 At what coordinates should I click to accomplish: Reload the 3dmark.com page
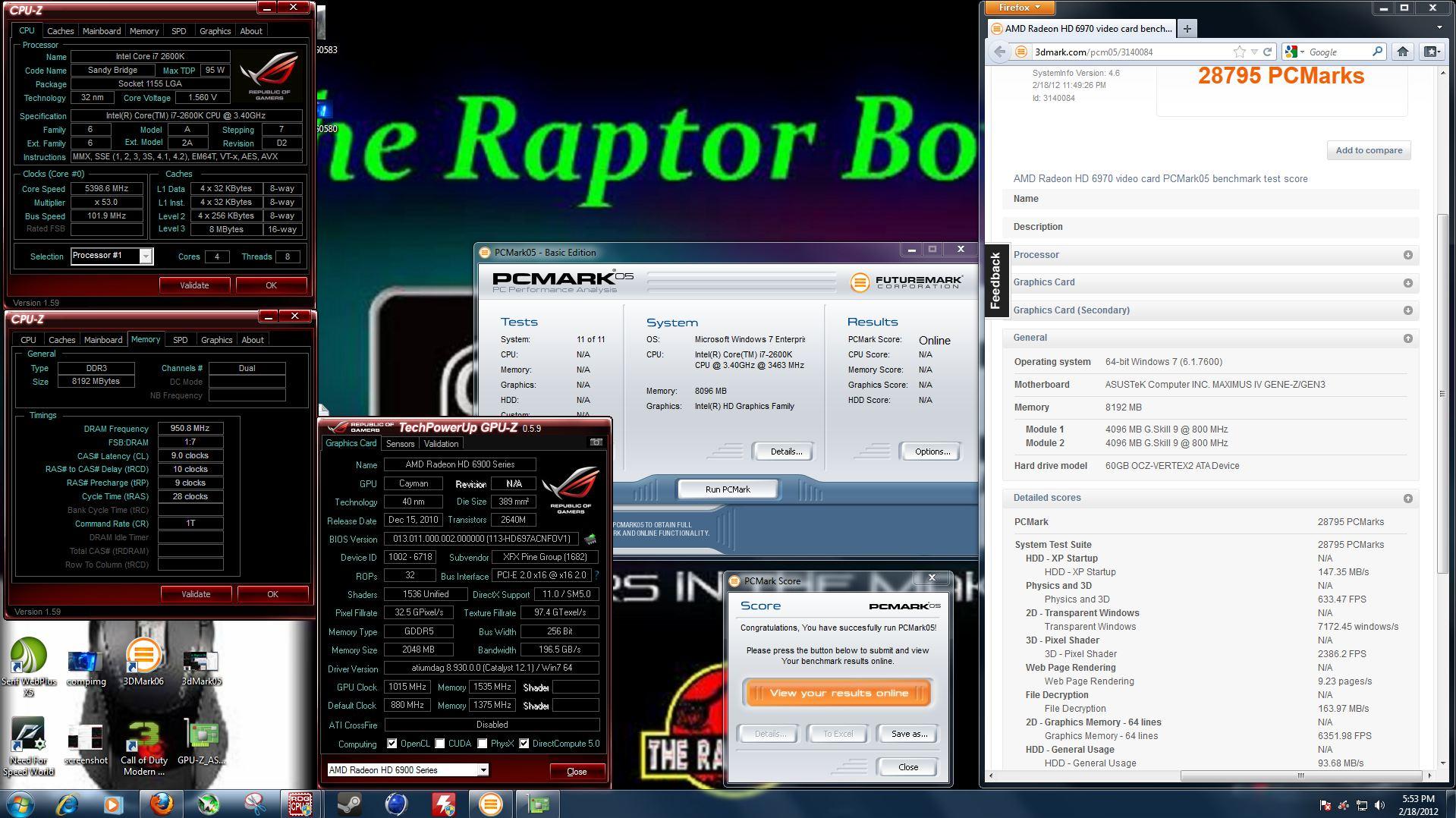[1266, 52]
